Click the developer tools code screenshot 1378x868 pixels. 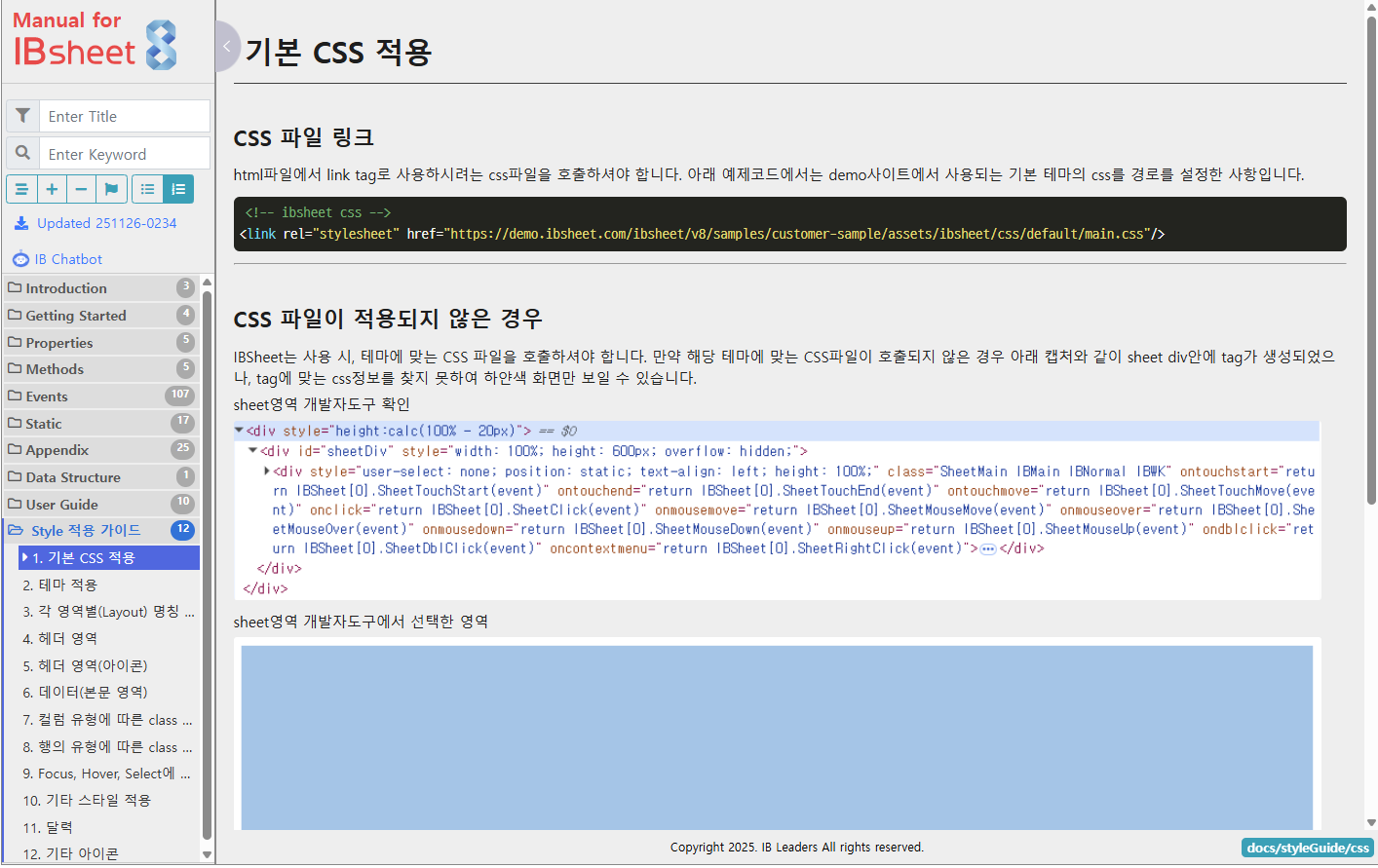coord(777,509)
